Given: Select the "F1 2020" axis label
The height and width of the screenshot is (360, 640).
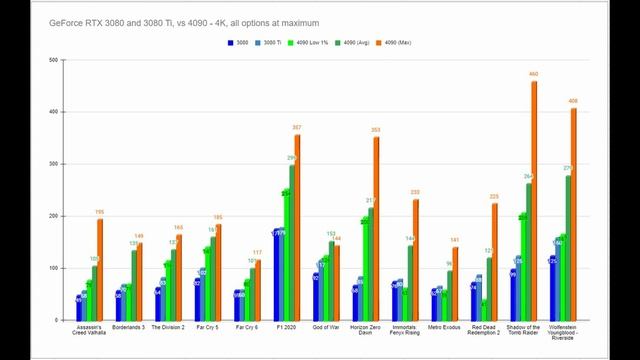Looking at the screenshot, I should point(286,327).
